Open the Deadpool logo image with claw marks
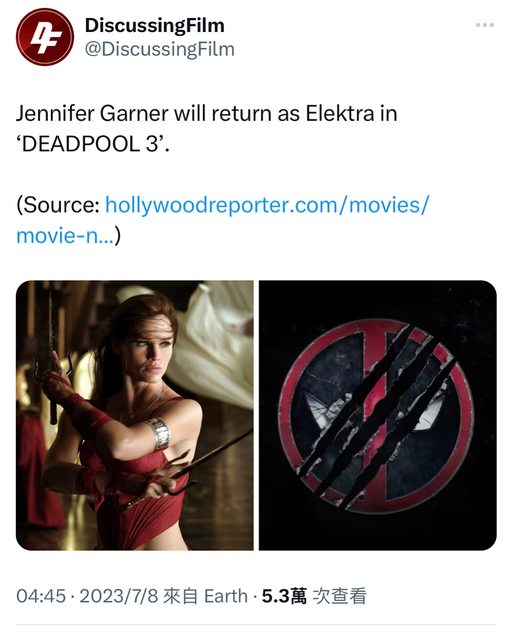 pyautogui.click(x=378, y=415)
